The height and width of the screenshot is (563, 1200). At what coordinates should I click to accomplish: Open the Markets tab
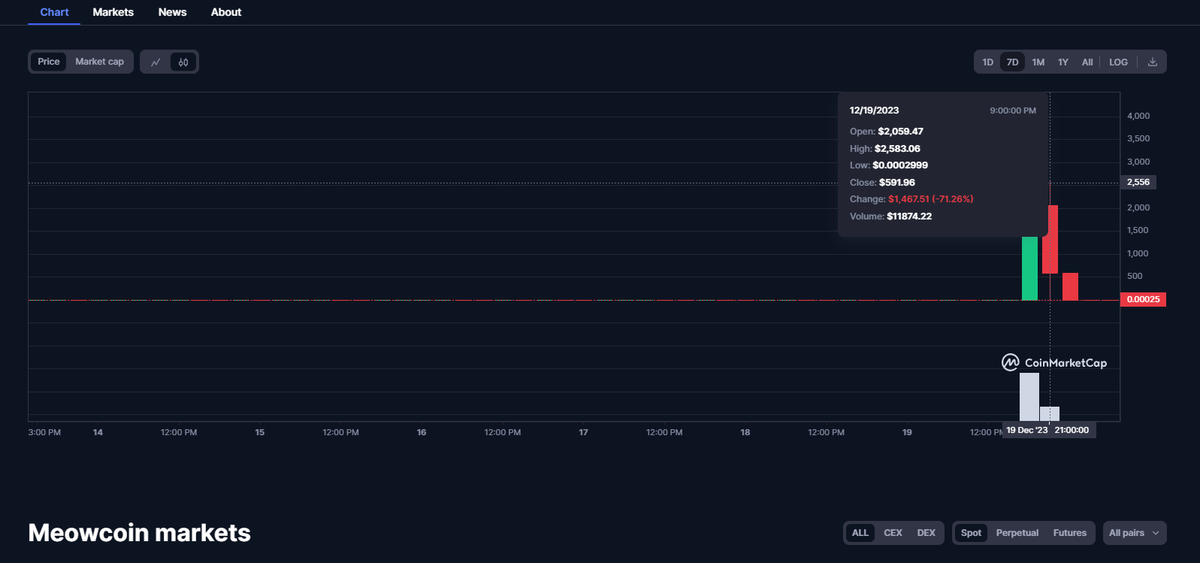113,12
